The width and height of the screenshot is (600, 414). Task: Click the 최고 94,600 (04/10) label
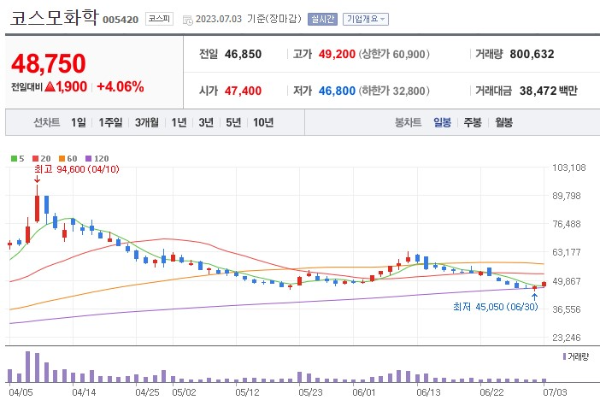click(x=77, y=169)
